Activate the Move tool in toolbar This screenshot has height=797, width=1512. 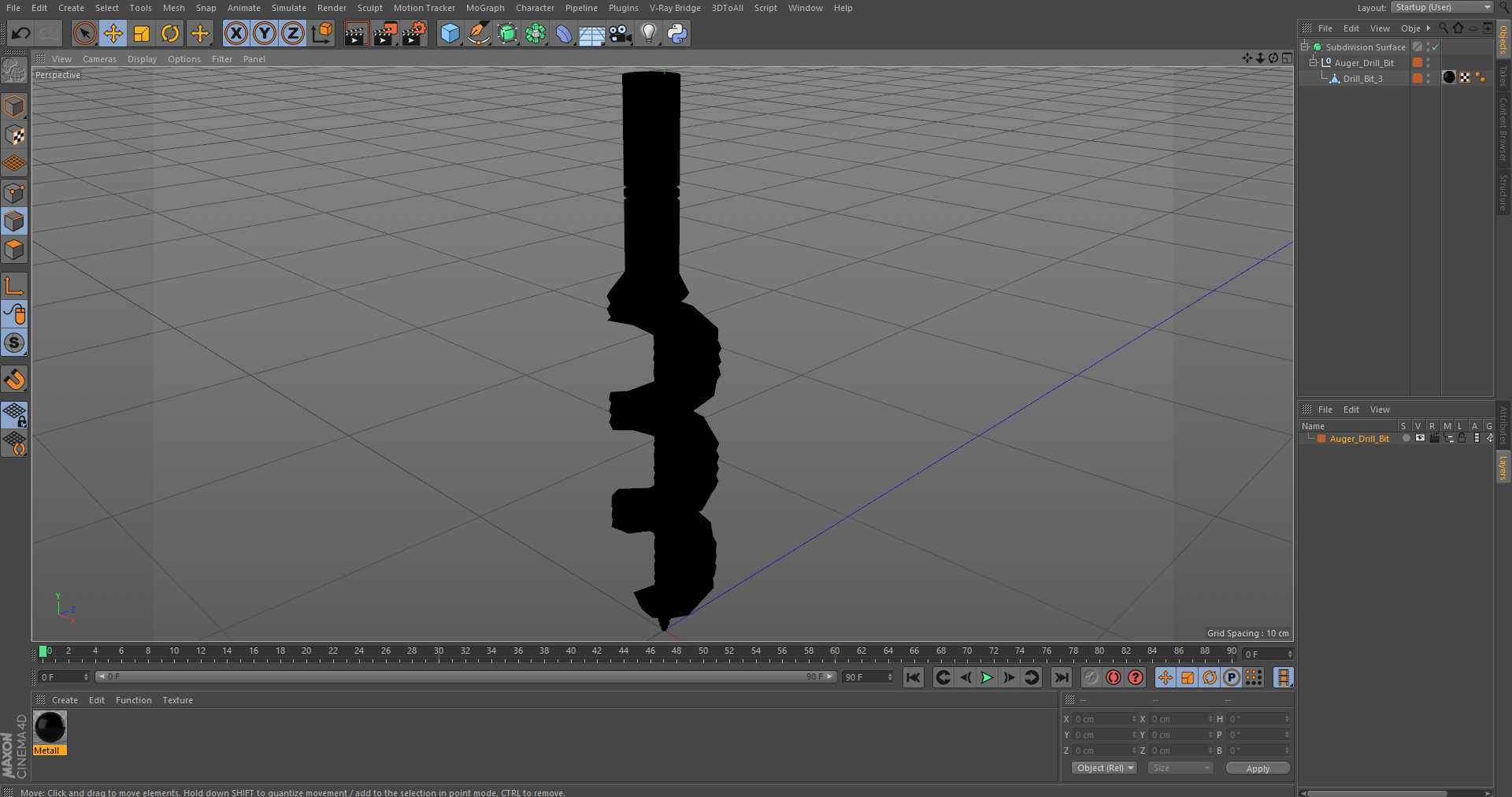click(113, 33)
